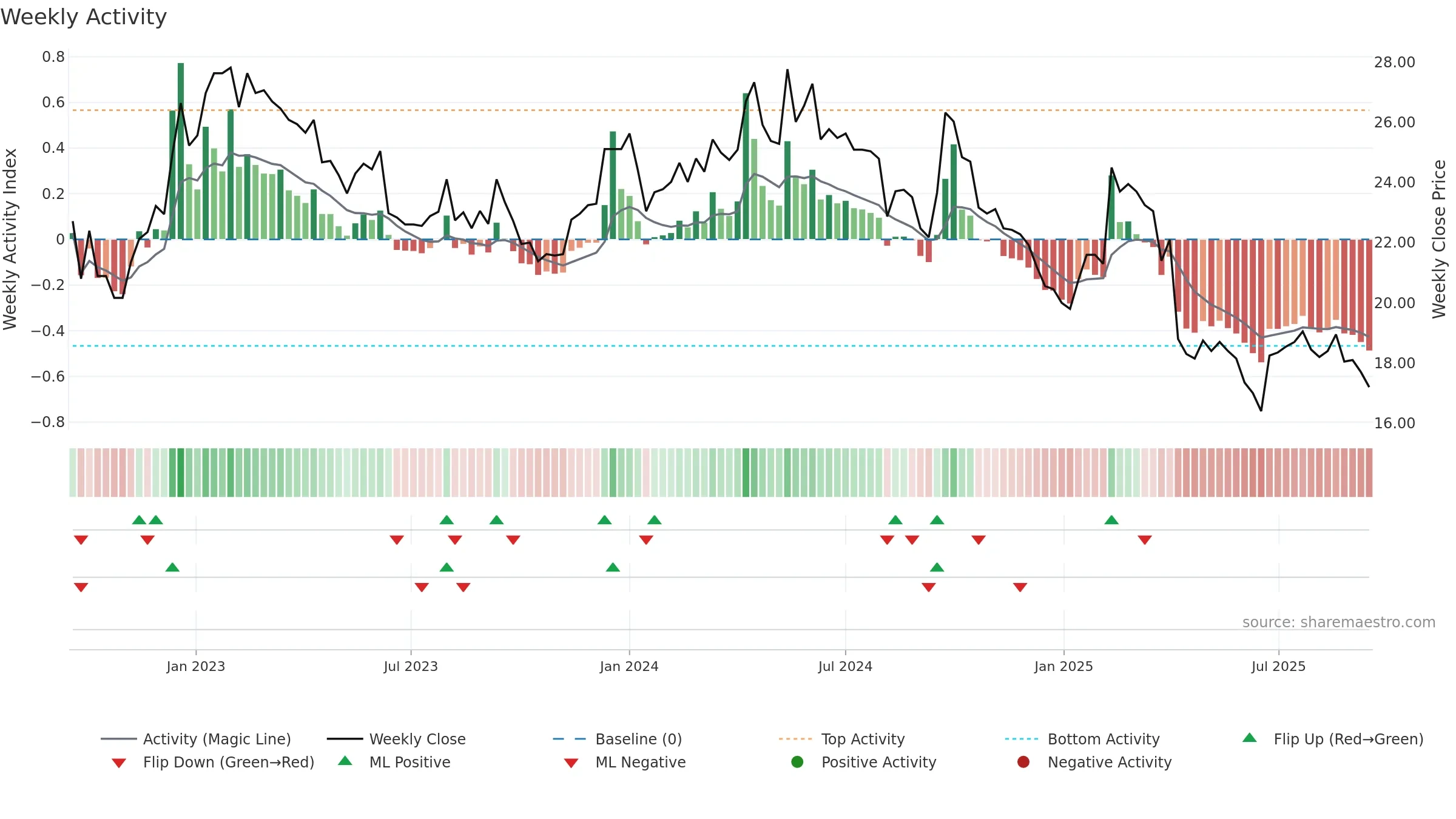This screenshot has height=819, width=1456.
Task: Click the ML Positive green triangle legend marker
Action: pos(345,761)
